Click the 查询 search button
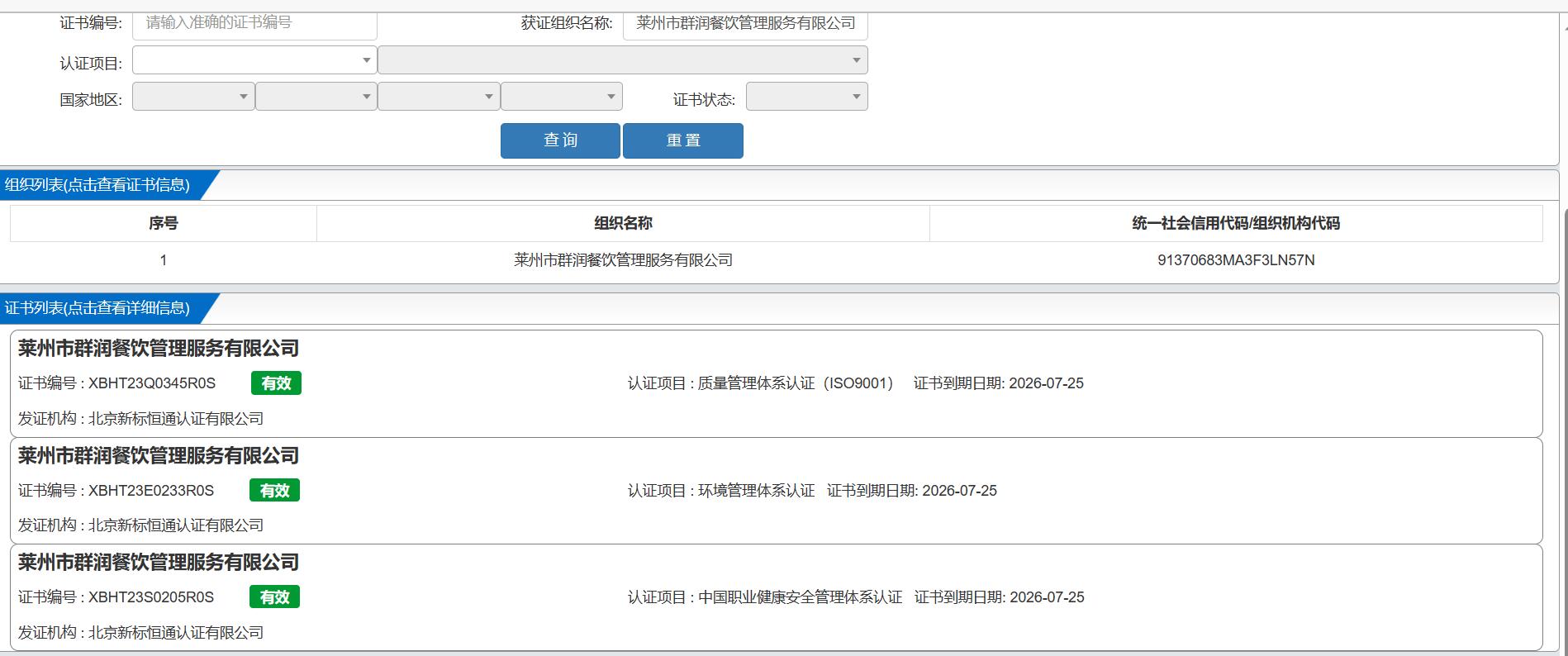Screen dimensions: 1568x656 (x=560, y=140)
